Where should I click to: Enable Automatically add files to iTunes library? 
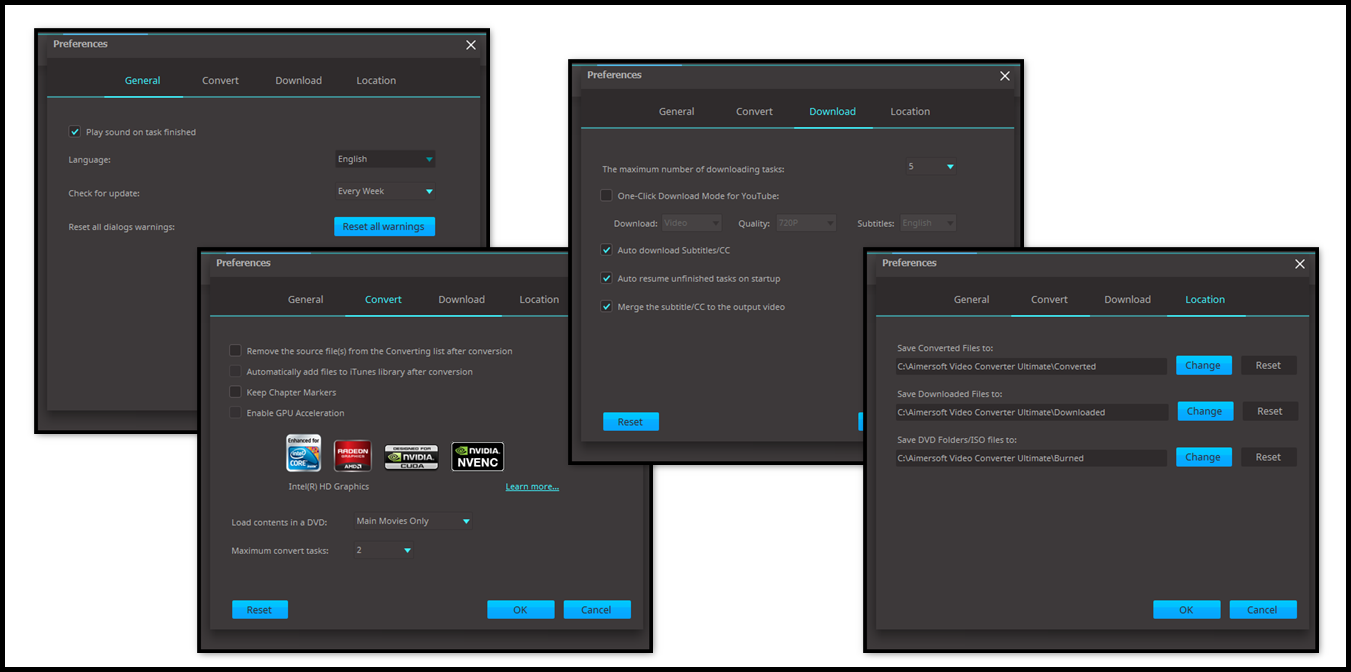236,372
